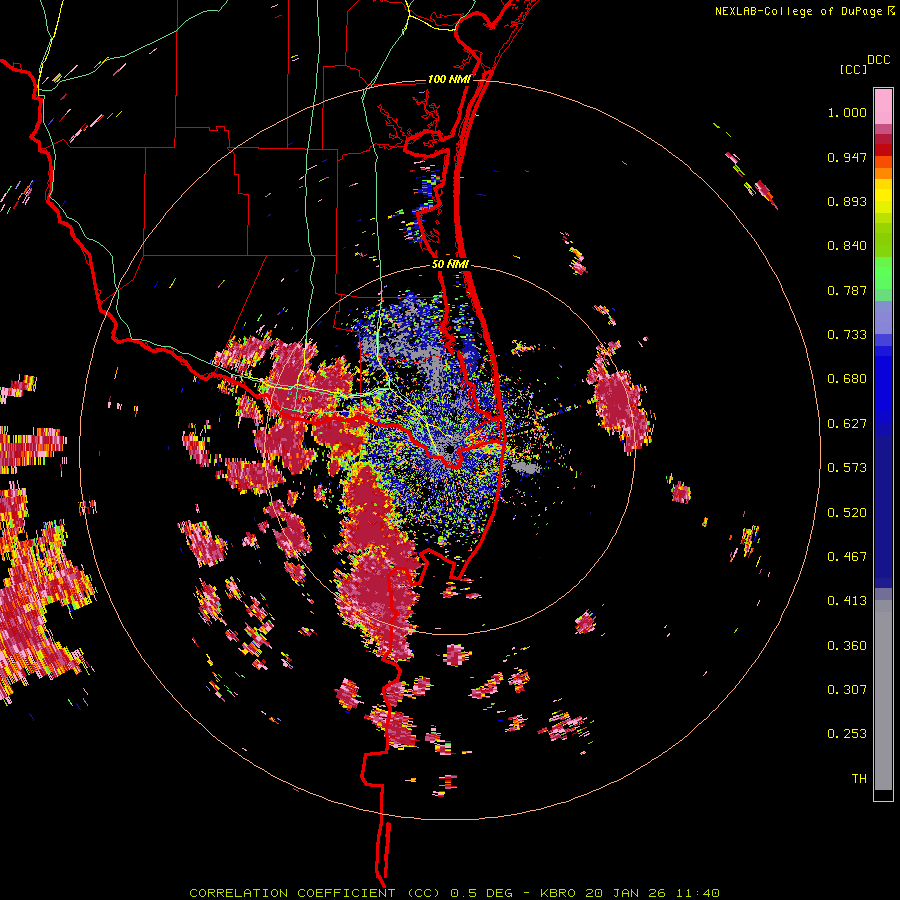900x900 pixels.
Task: Click the pink swatch at the top of the color bar
Action: pos(883,106)
